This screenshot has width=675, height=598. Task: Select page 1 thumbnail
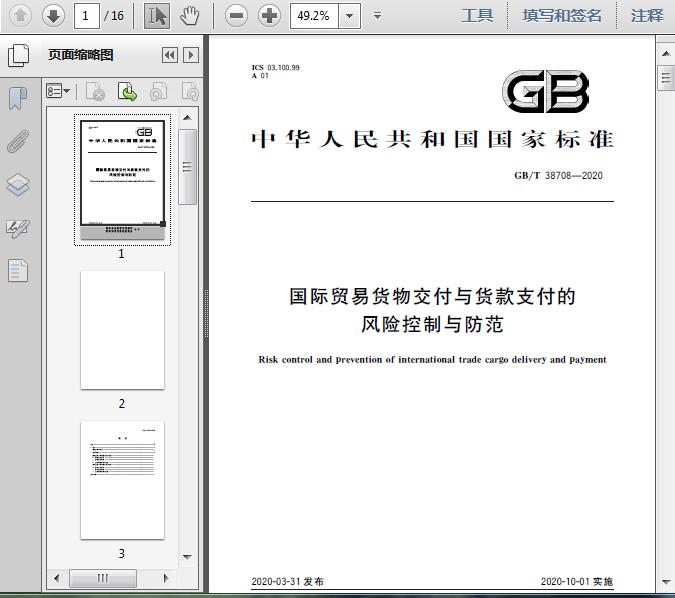[x=122, y=180]
